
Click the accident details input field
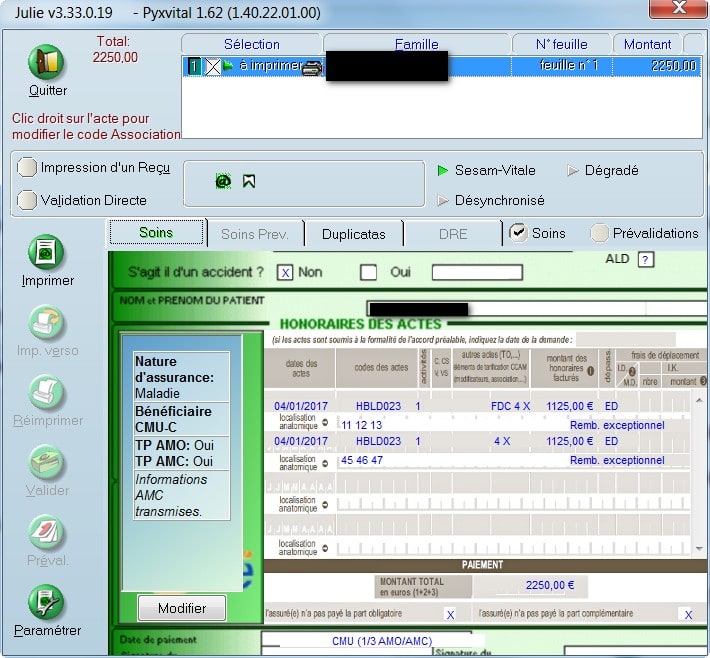pyautogui.click(x=491, y=272)
